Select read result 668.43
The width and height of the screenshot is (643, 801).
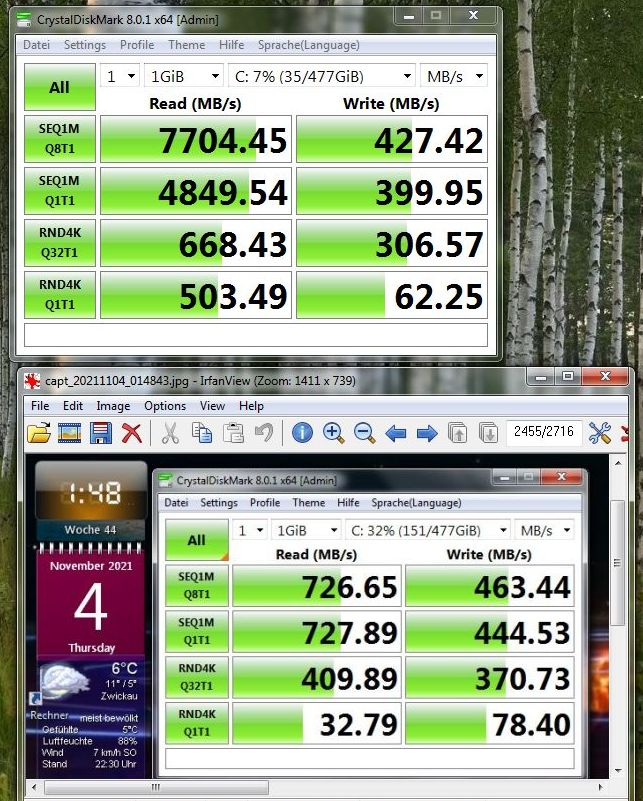point(196,243)
